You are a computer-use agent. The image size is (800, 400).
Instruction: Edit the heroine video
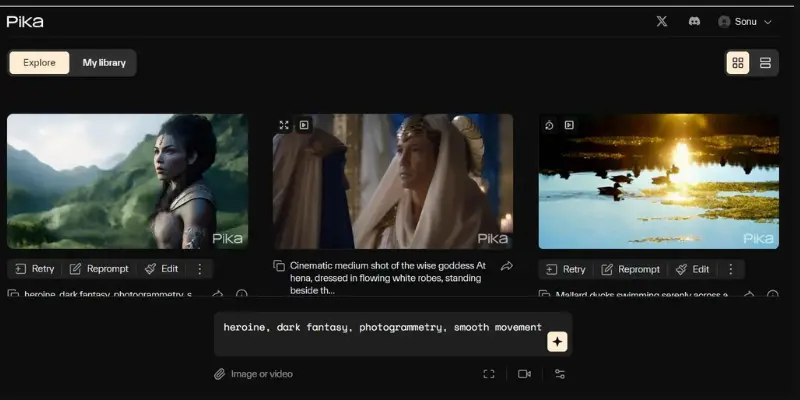pos(162,269)
